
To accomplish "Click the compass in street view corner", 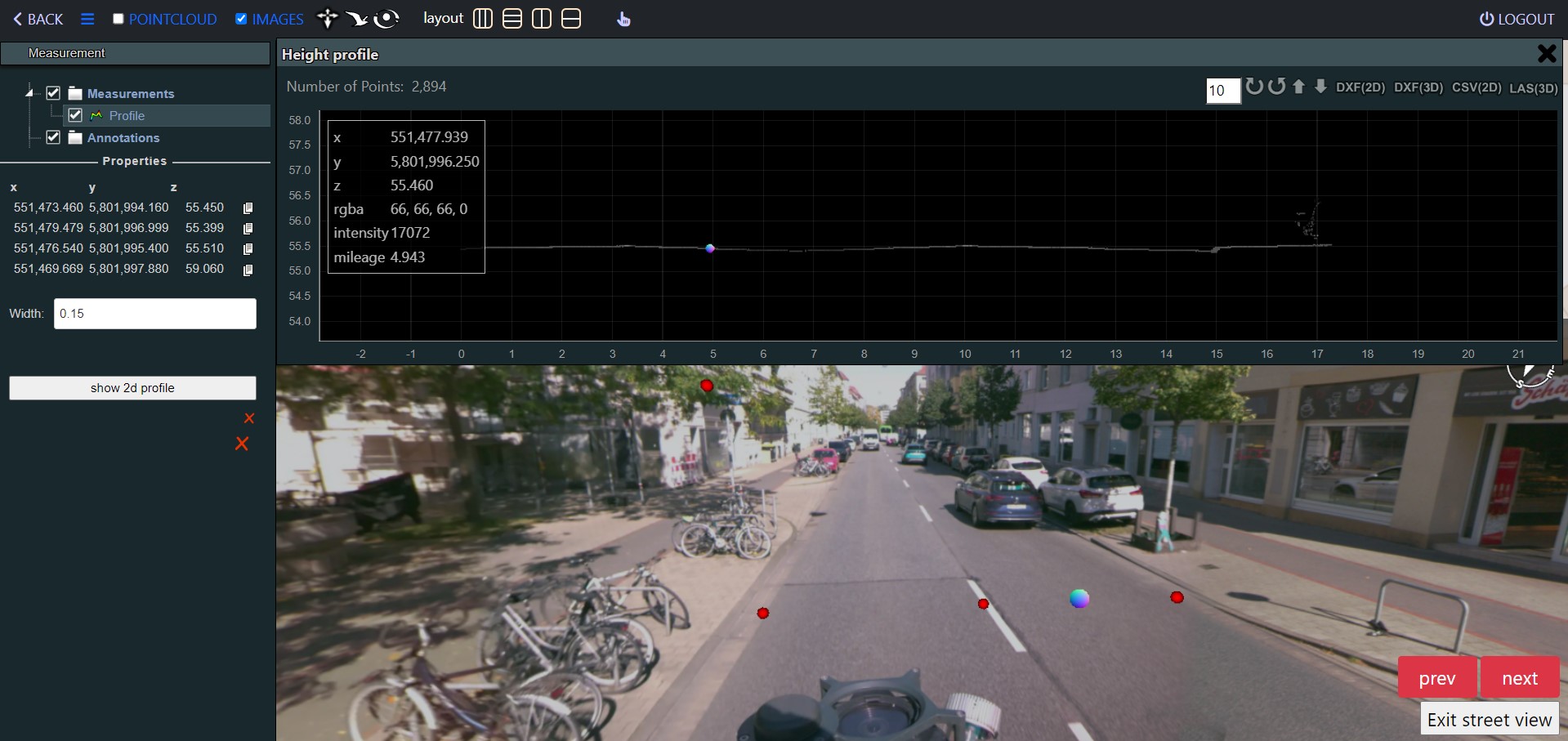I will (x=1530, y=375).
